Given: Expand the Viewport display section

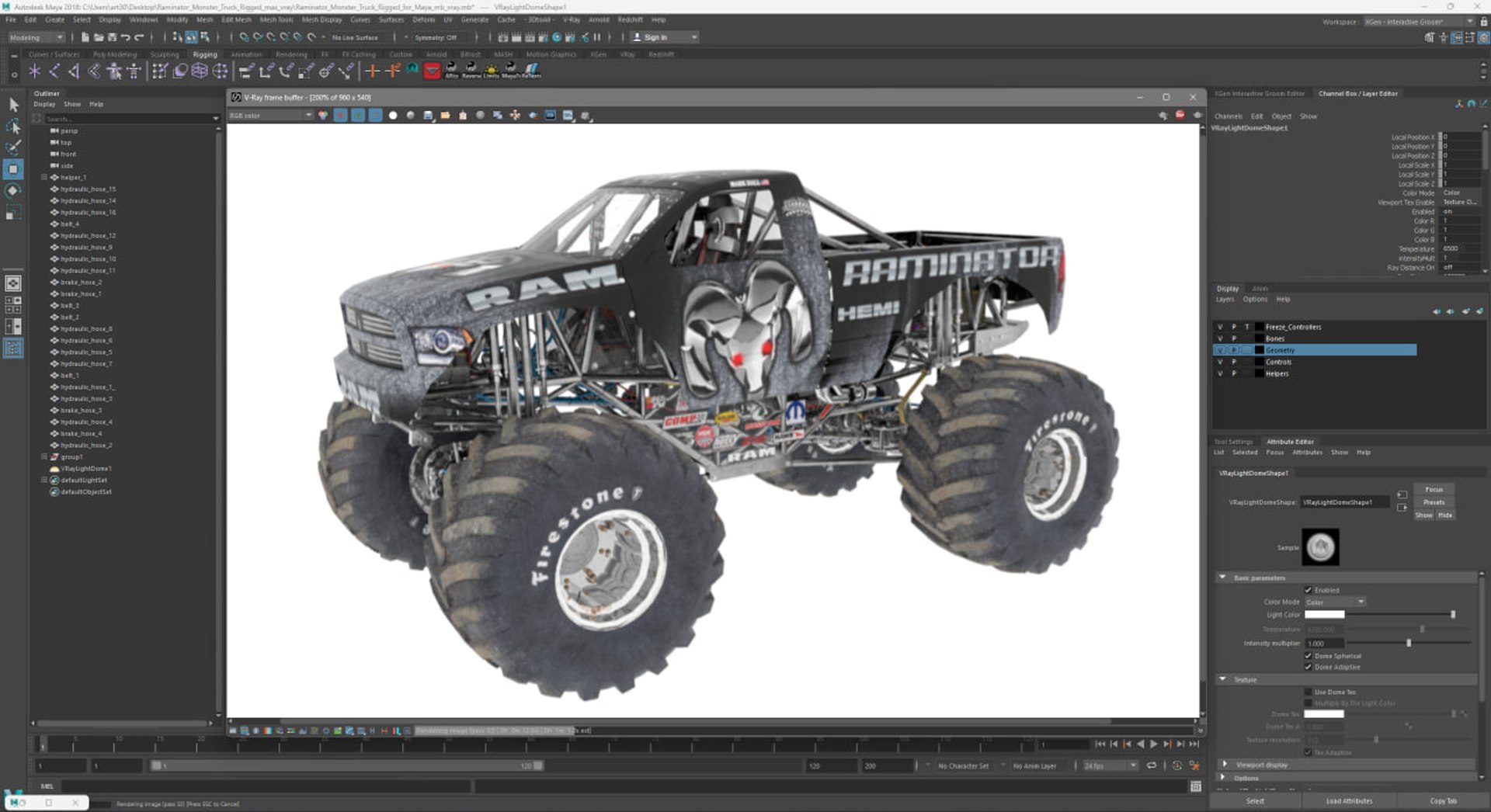Looking at the screenshot, I should tap(1225, 765).
